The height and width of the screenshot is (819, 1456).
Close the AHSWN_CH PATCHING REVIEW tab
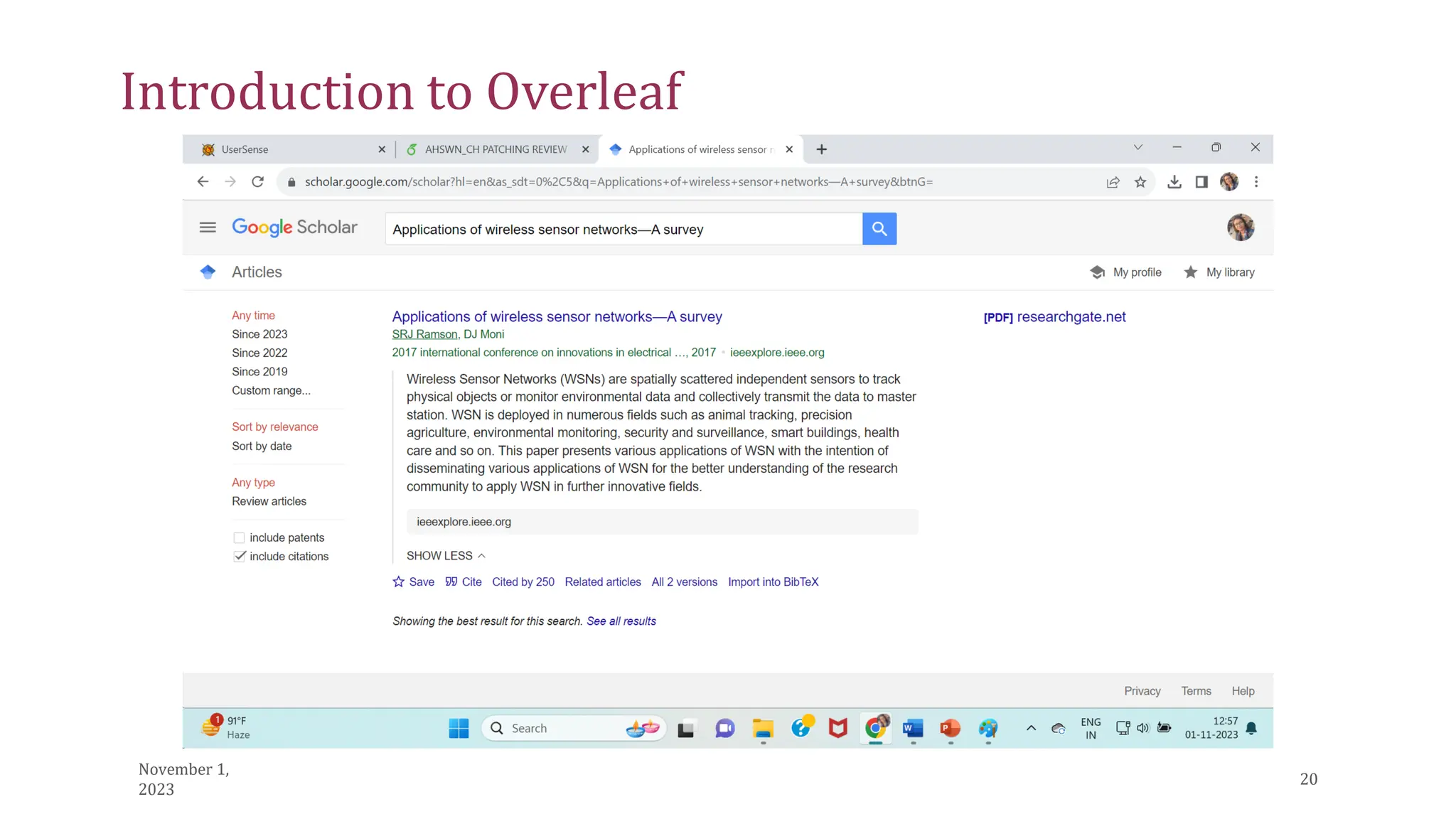point(586,149)
